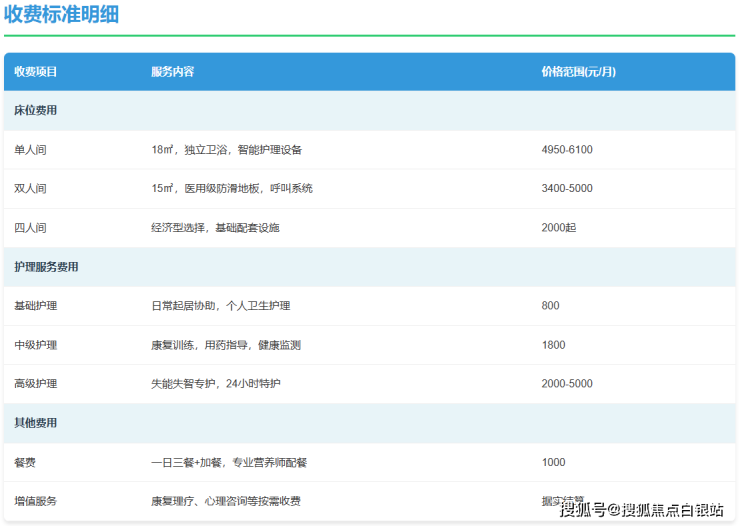The width and height of the screenshot is (740, 526).
Task: Select the 收费项目 column header
Action: 36,72
